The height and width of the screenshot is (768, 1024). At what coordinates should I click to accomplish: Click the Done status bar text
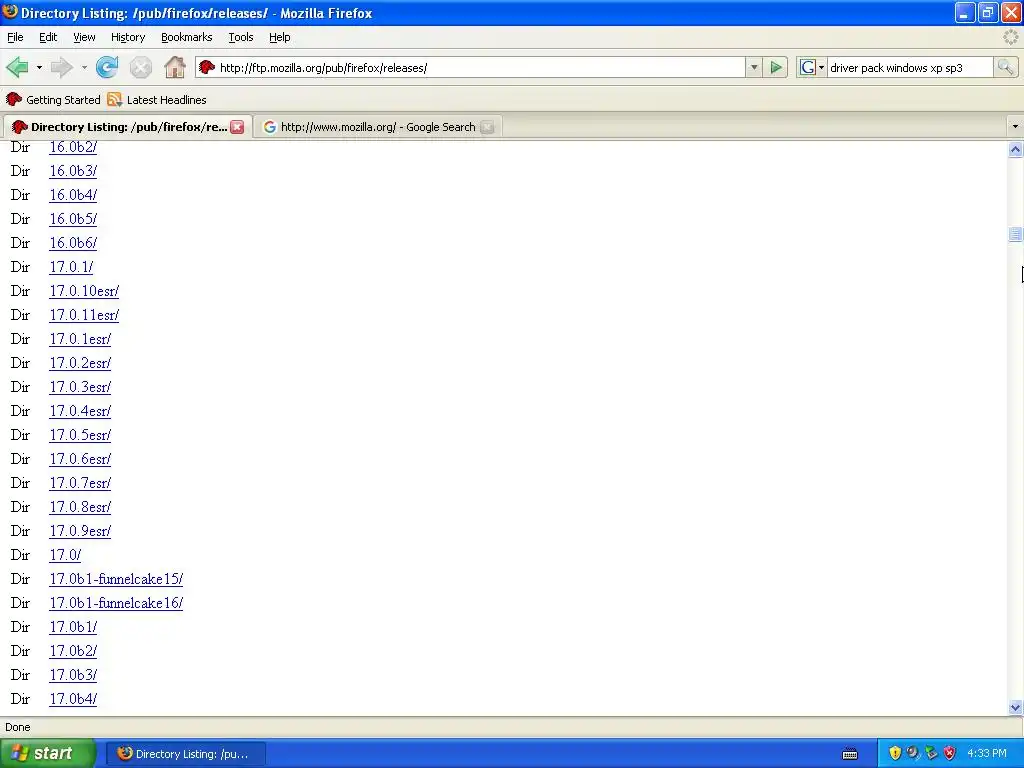(x=18, y=727)
